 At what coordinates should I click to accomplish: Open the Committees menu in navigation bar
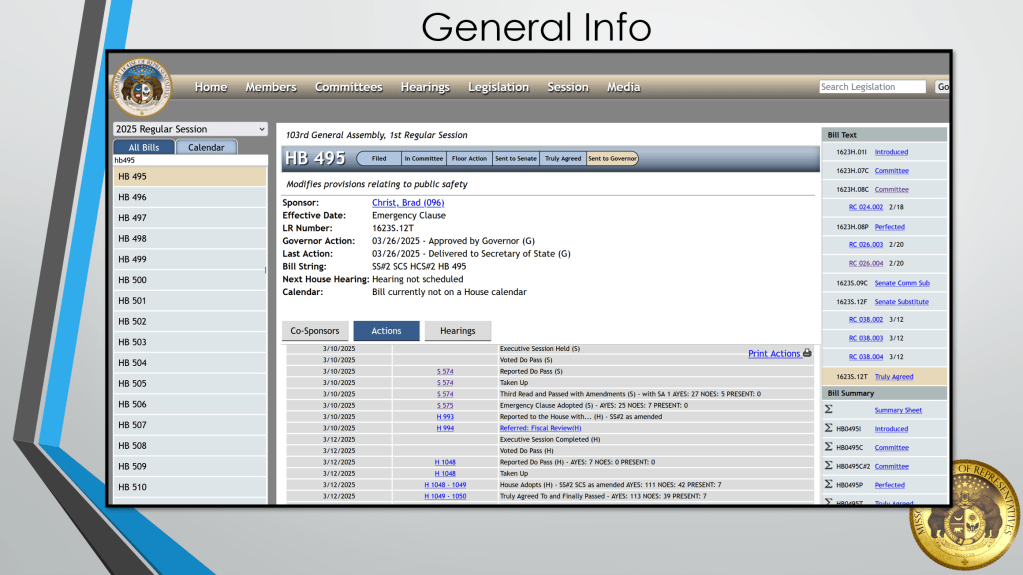(348, 87)
